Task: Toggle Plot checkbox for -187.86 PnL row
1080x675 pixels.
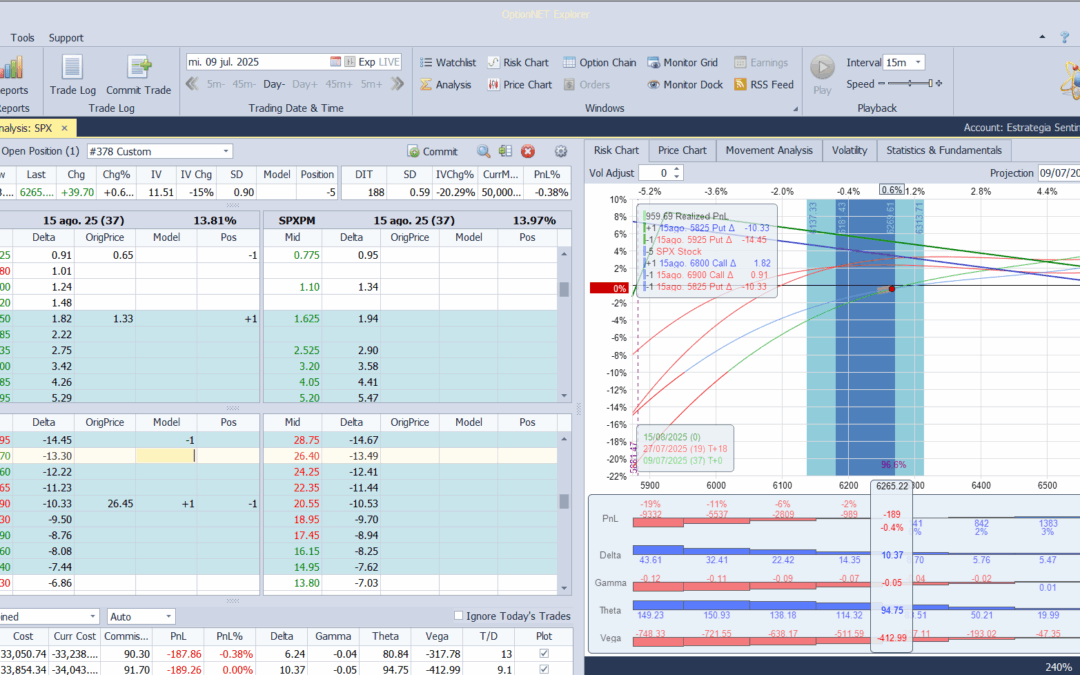Action: pos(544,654)
